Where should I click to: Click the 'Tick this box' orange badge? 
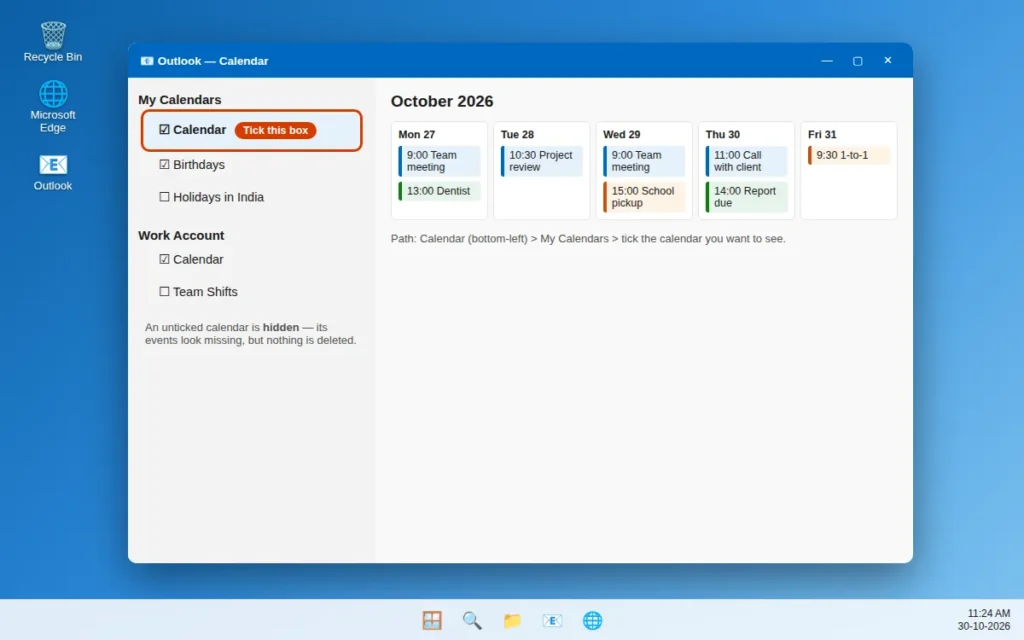coord(276,130)
